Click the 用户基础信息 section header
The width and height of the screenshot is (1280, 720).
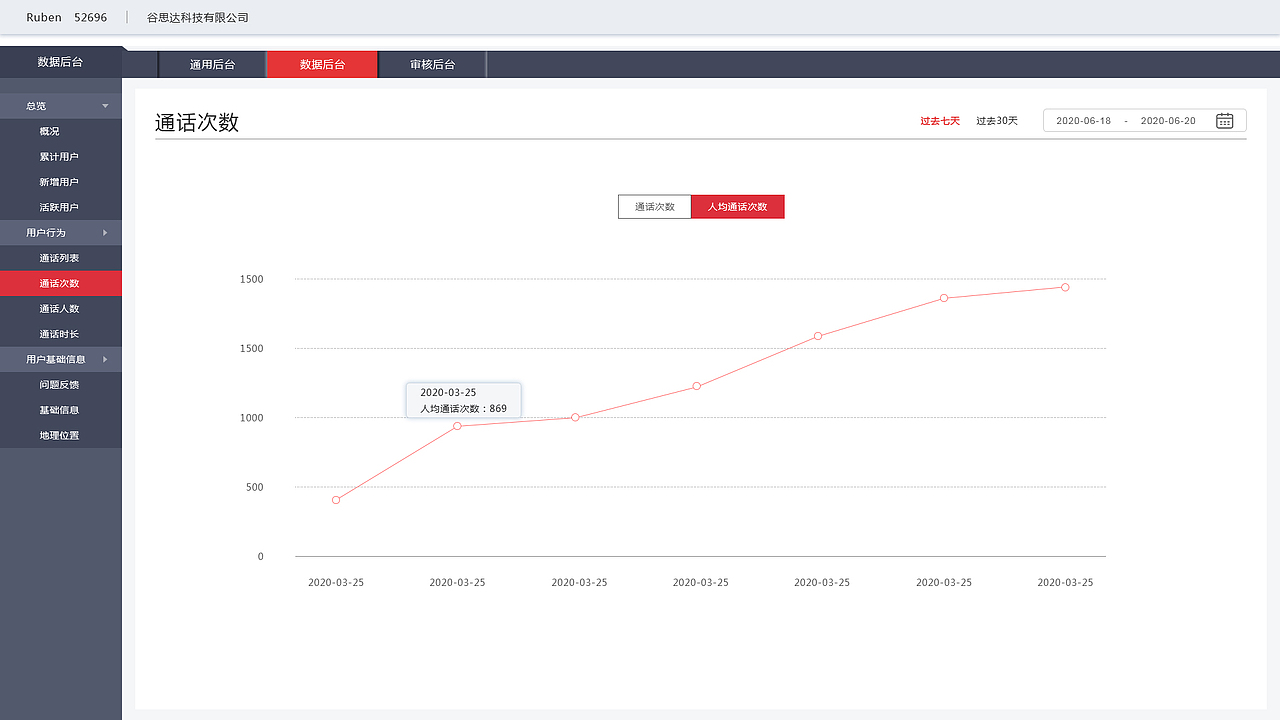60,359
